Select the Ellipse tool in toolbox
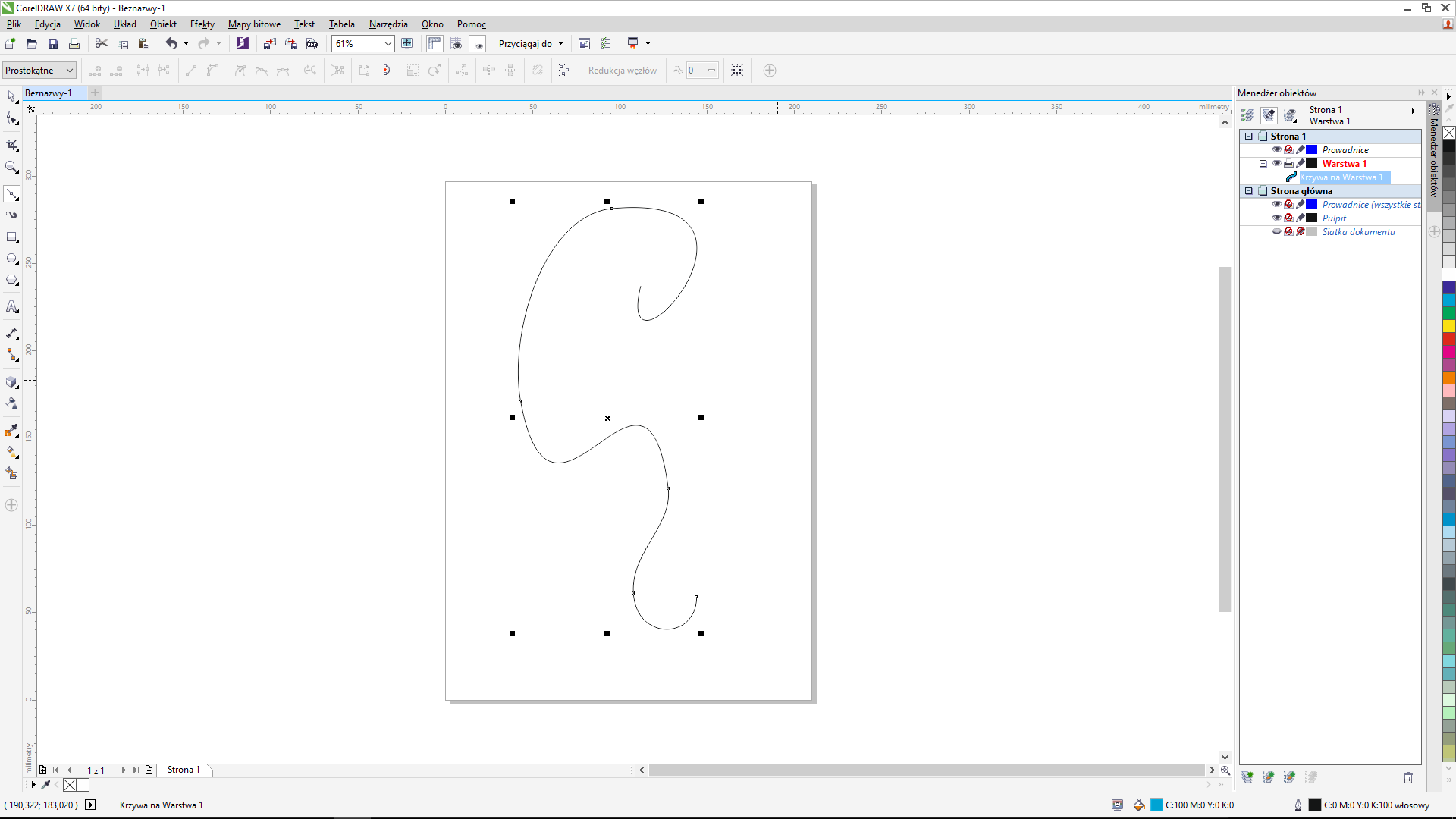This screenshot has height=819, width=1456. tap(11, 259)
